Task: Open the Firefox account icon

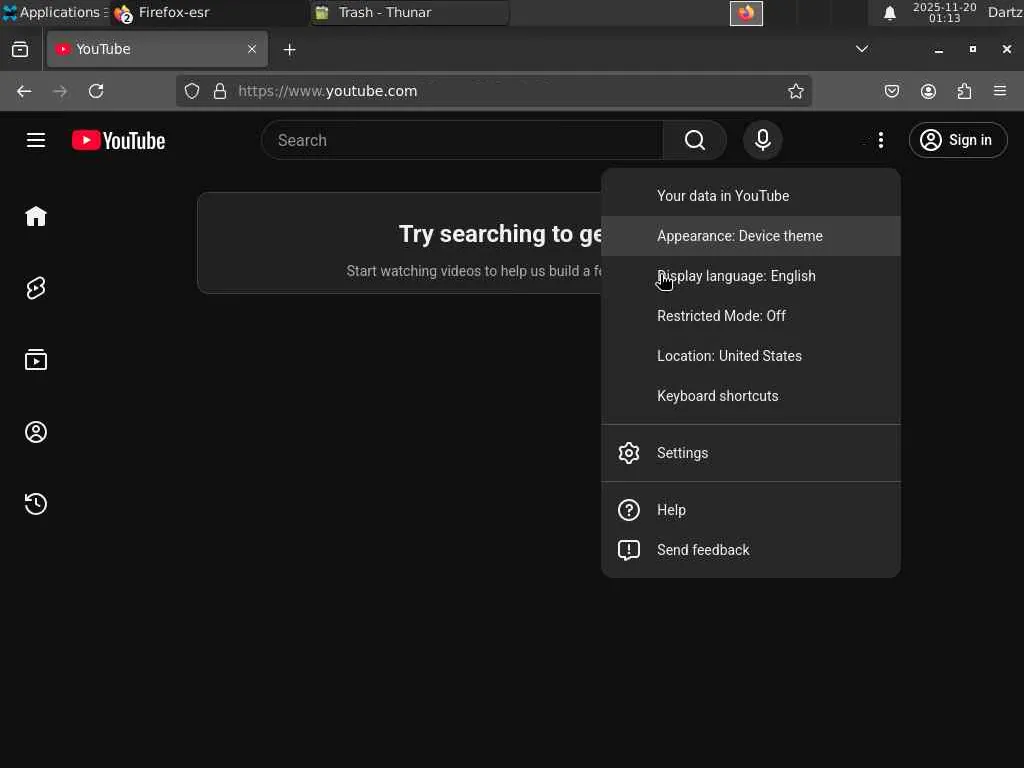Action: coord(928,91)
